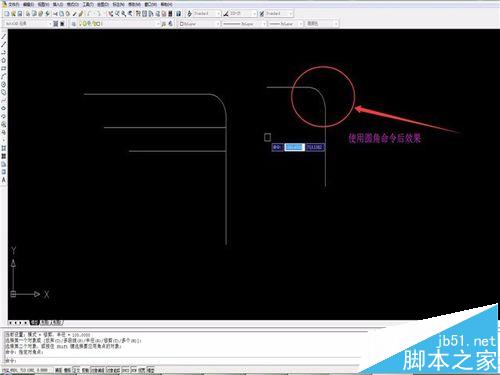
Task: Open the table style Standard dropdown
Action: (279, 14)
